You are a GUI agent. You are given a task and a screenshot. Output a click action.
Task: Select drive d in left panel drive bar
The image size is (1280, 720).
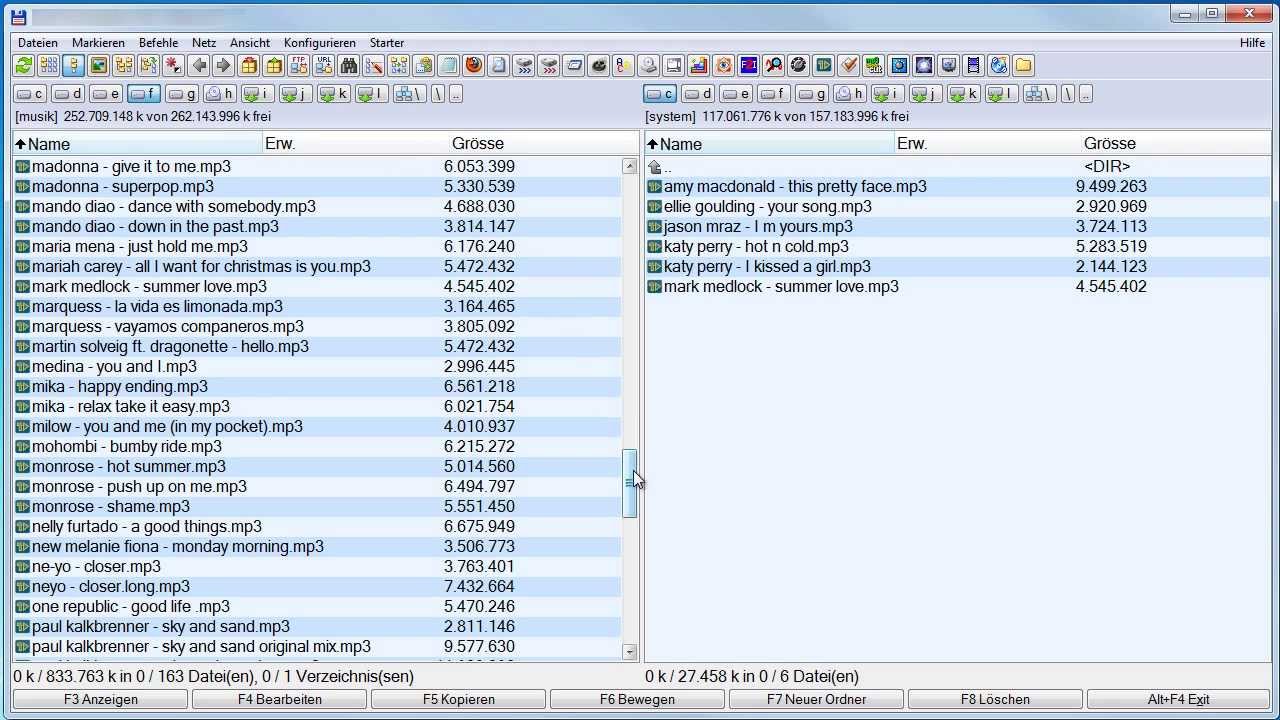pyautogui.click(x=68, y=94)
